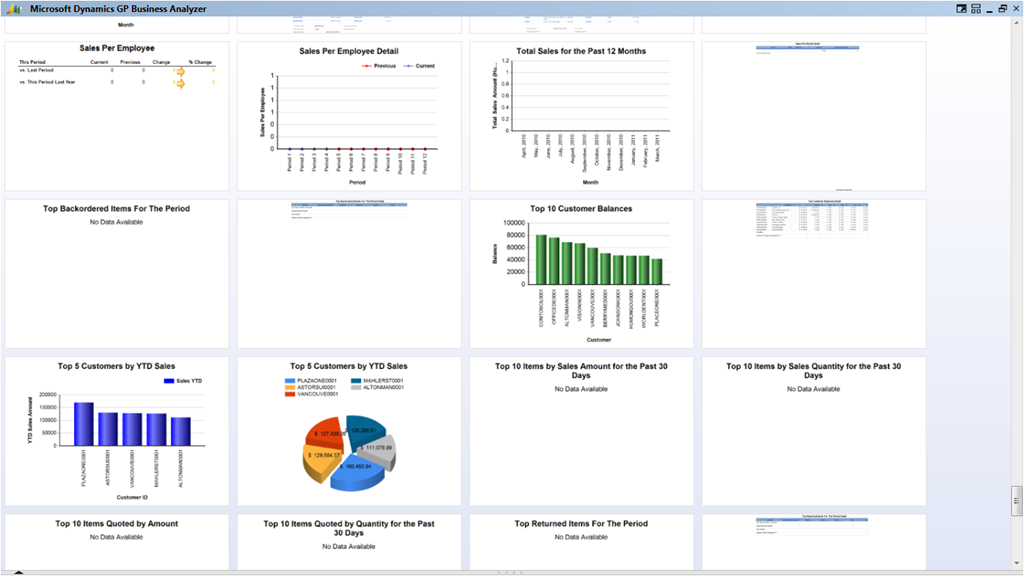
Task: Click the VANCOUVE0001 bar in YTD Sales chart
Action: [132, 430]
